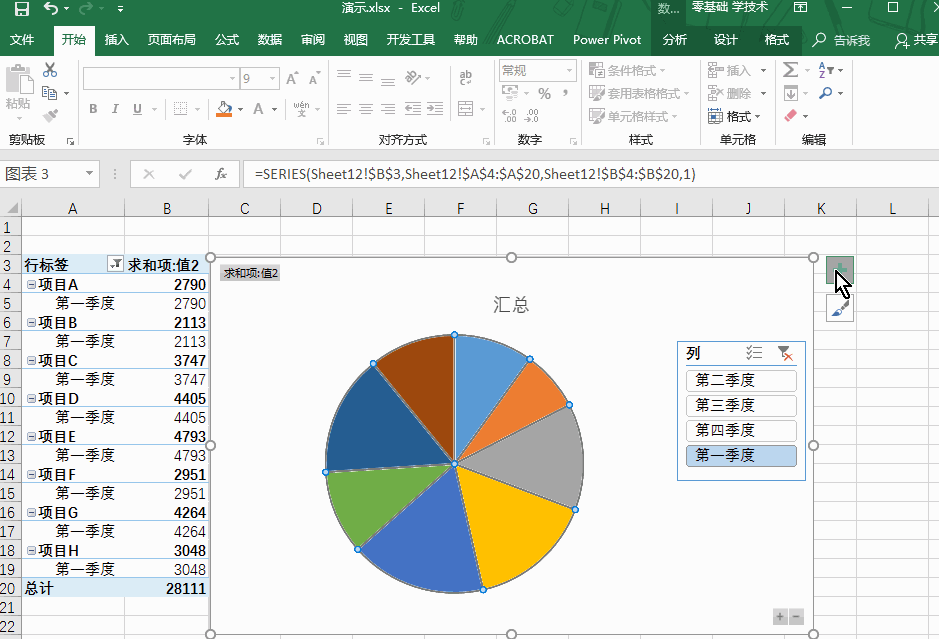Click the Insert Function fx icon
This screenshot has height=639, width=939.
tap(221, 174)
